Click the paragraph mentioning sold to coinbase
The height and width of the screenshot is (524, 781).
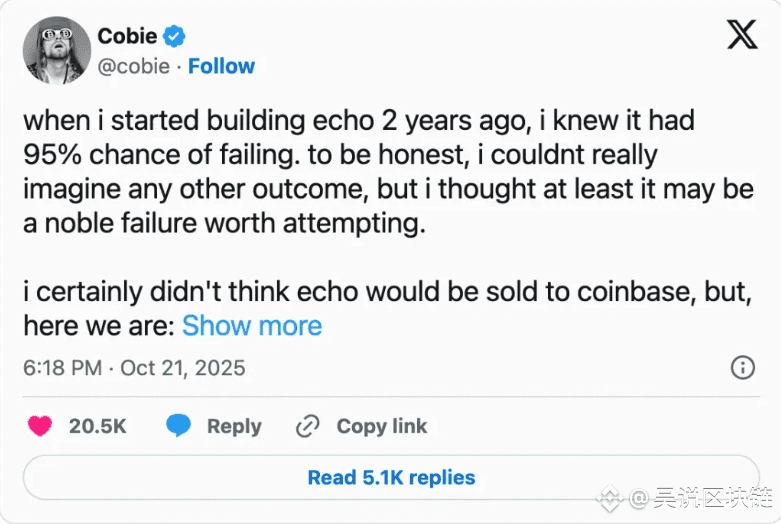(380, 295)
